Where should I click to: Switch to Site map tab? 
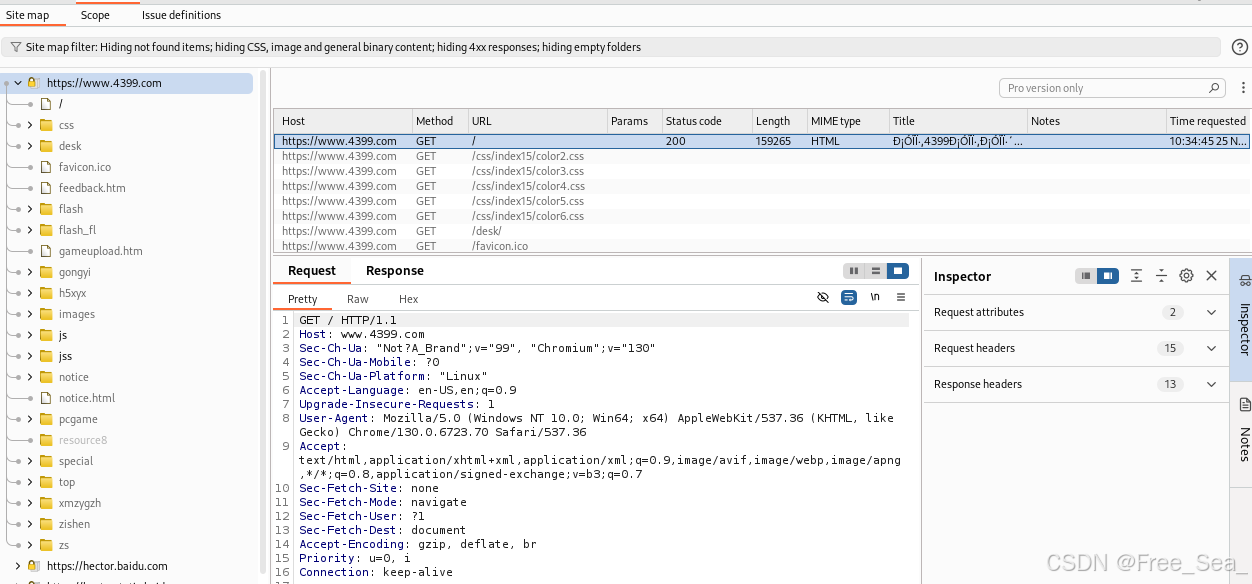[x=28, y=15]
